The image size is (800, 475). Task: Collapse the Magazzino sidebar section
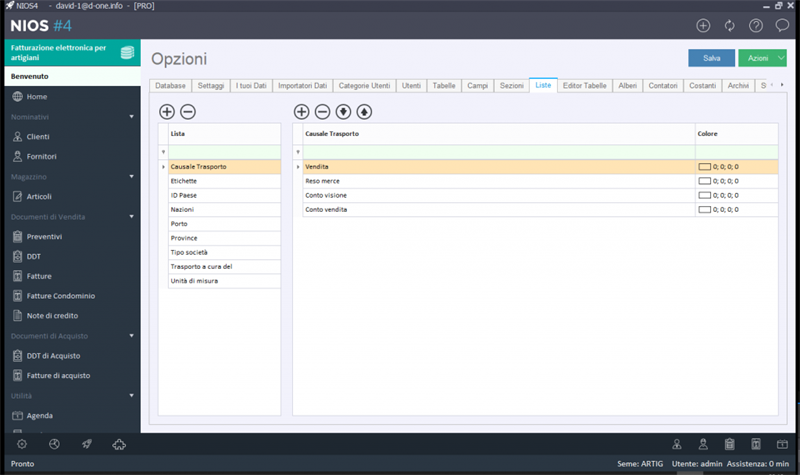coord(132,177)
